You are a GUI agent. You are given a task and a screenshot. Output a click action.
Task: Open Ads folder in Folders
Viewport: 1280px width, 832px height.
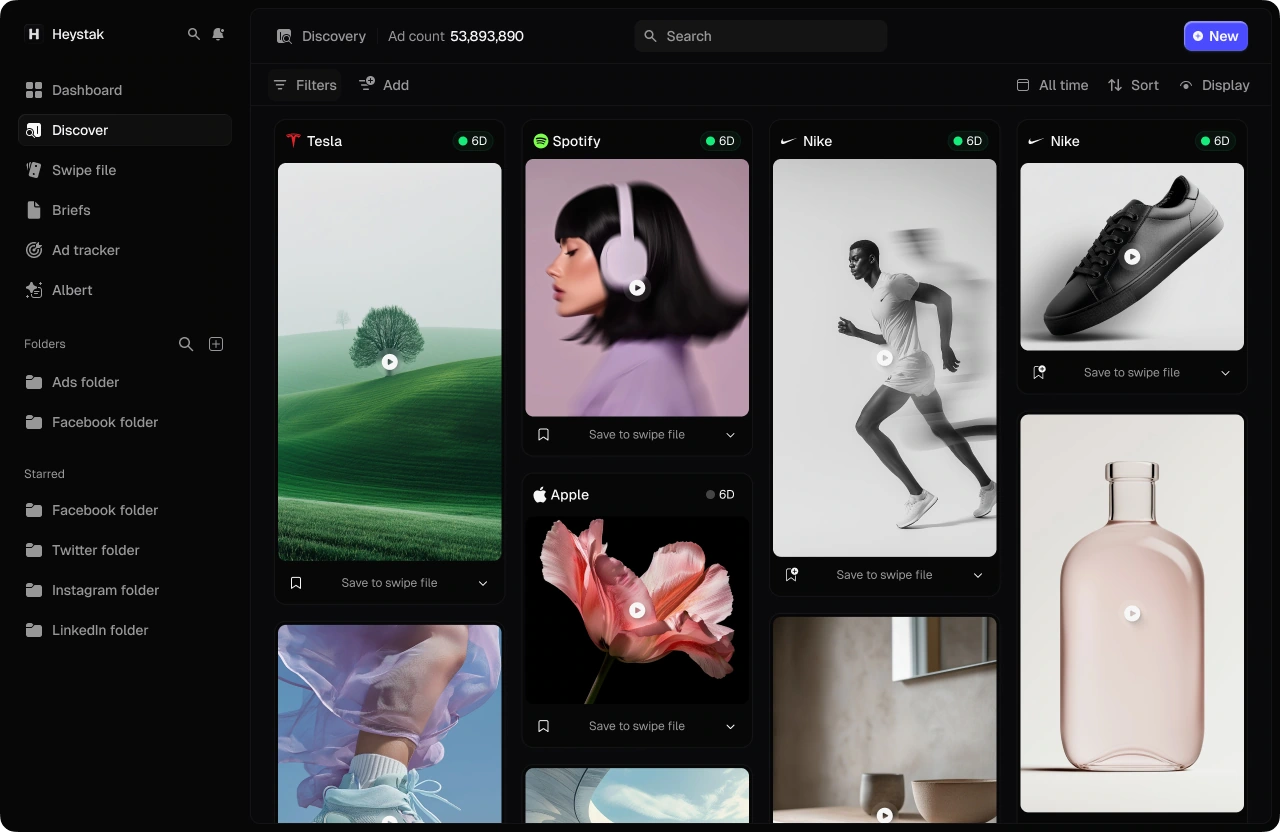[125, 382]
